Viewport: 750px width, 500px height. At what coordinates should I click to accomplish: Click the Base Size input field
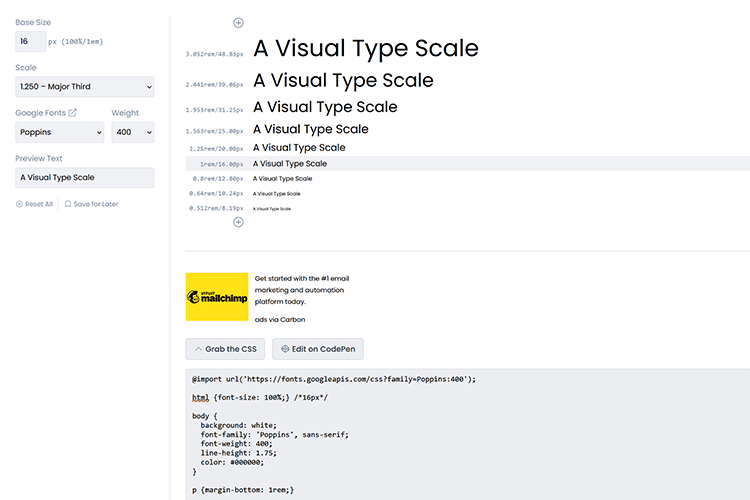click(x=30, y=41)
